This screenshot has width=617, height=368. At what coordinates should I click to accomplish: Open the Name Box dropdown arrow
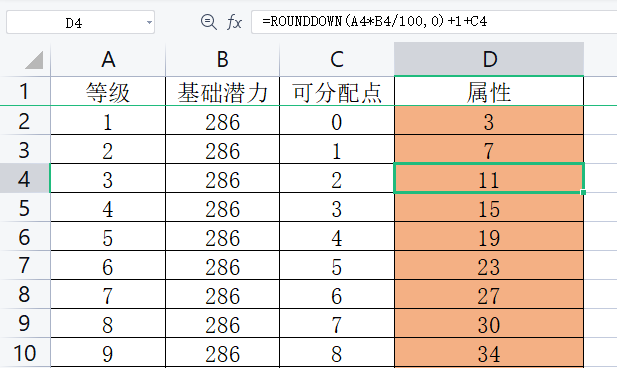click(x=149, y=22)
